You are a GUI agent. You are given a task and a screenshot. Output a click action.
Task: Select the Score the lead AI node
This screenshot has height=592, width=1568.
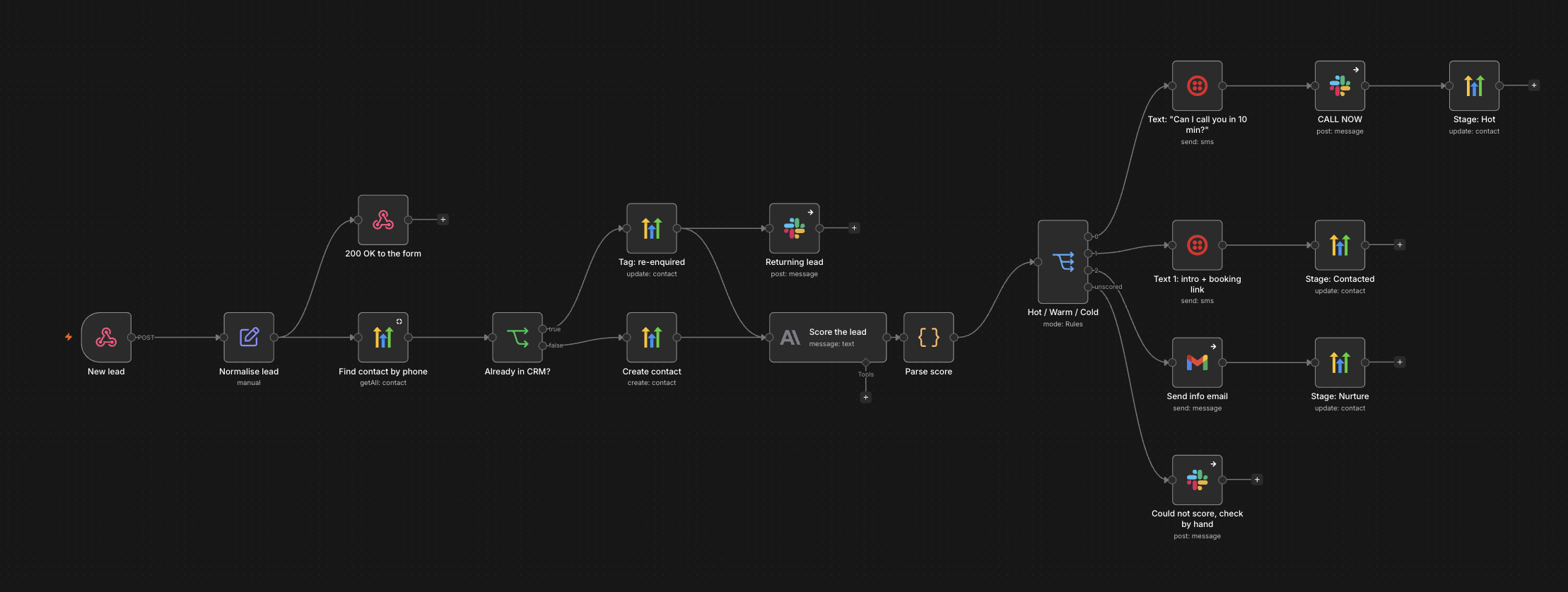[x=828, y=337]
